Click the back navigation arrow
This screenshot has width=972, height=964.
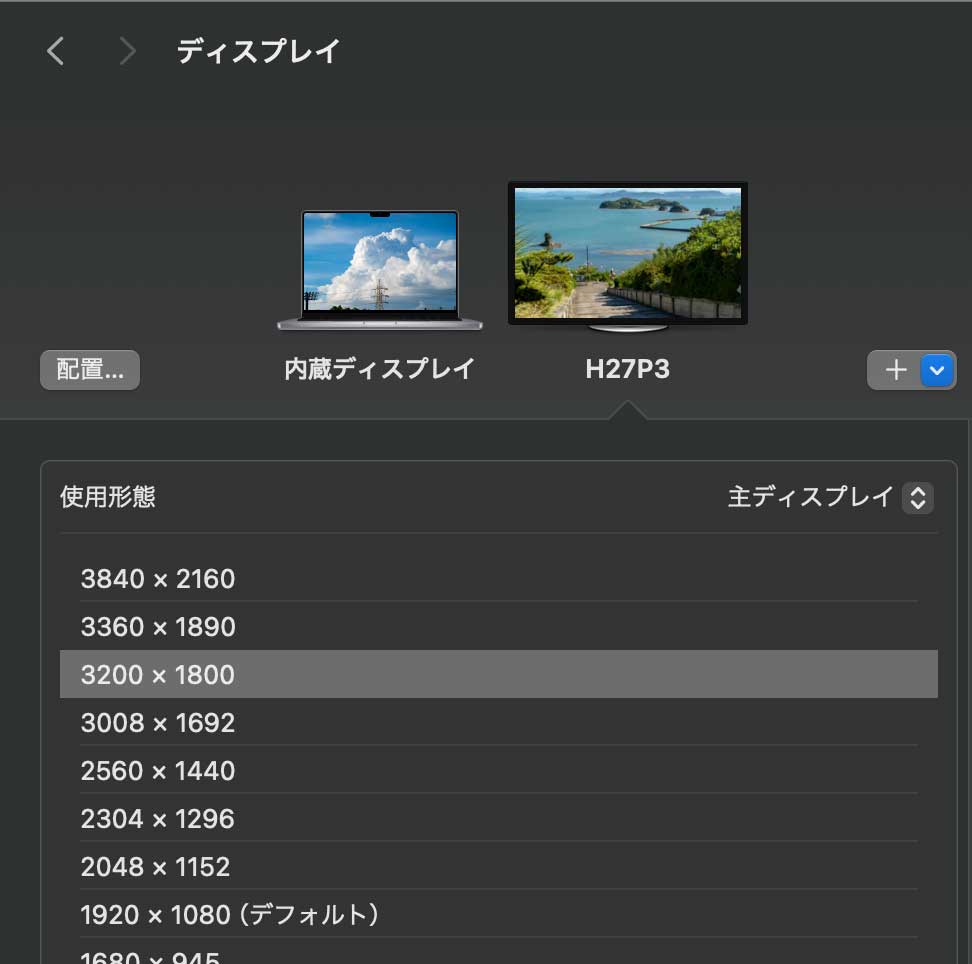click(55, 51)
